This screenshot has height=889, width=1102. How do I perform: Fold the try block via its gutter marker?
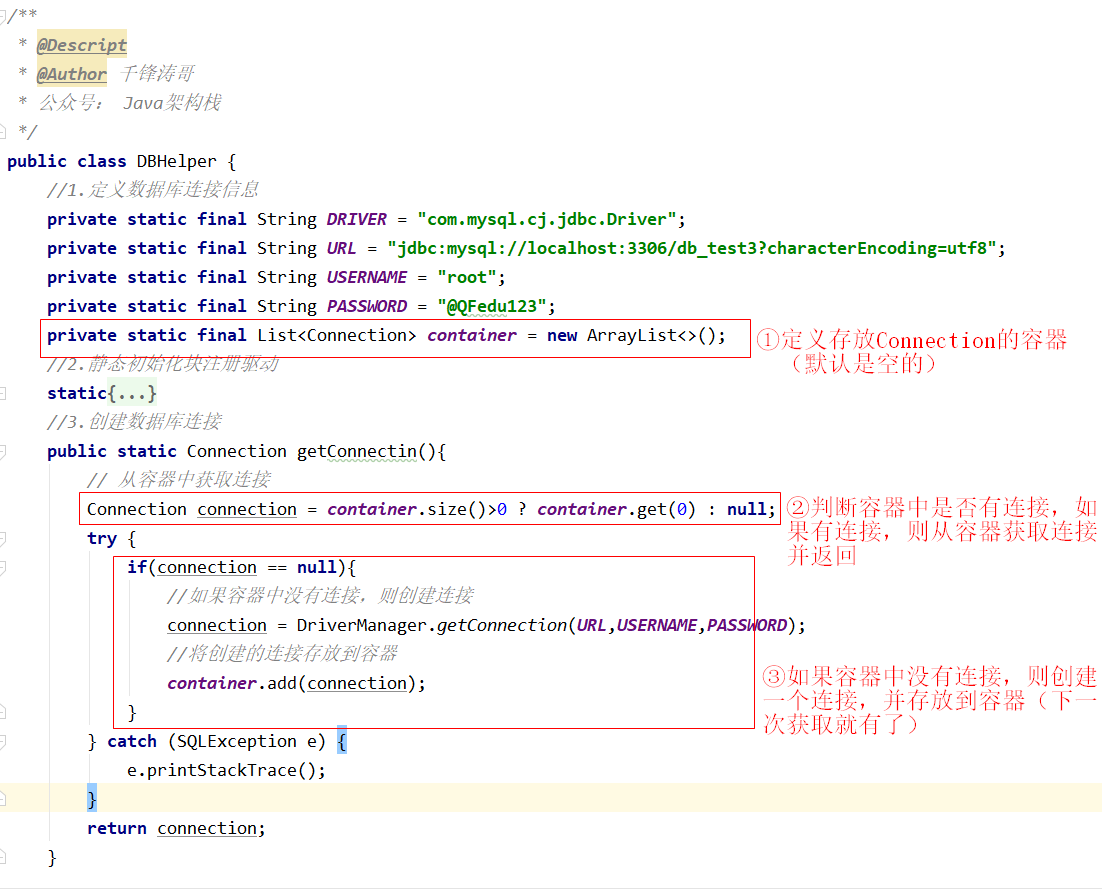(x=4, y=539)
